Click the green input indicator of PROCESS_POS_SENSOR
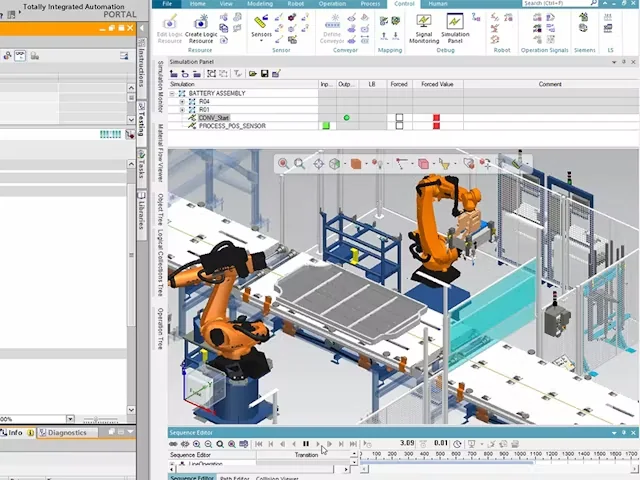Screen dimensions: 640x480 coord(326,126)
